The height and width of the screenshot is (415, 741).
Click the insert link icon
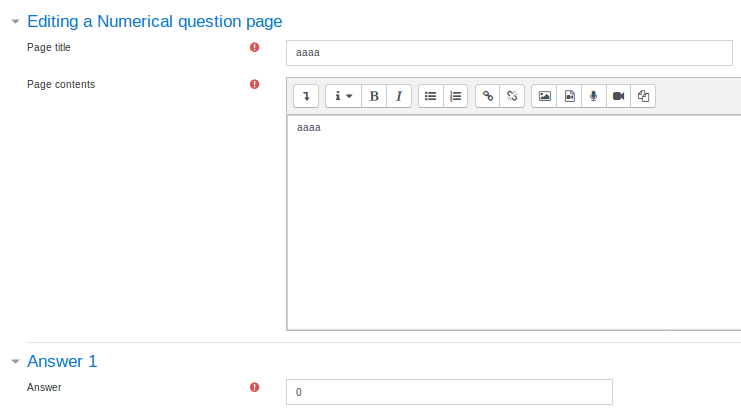pos(488,96)
